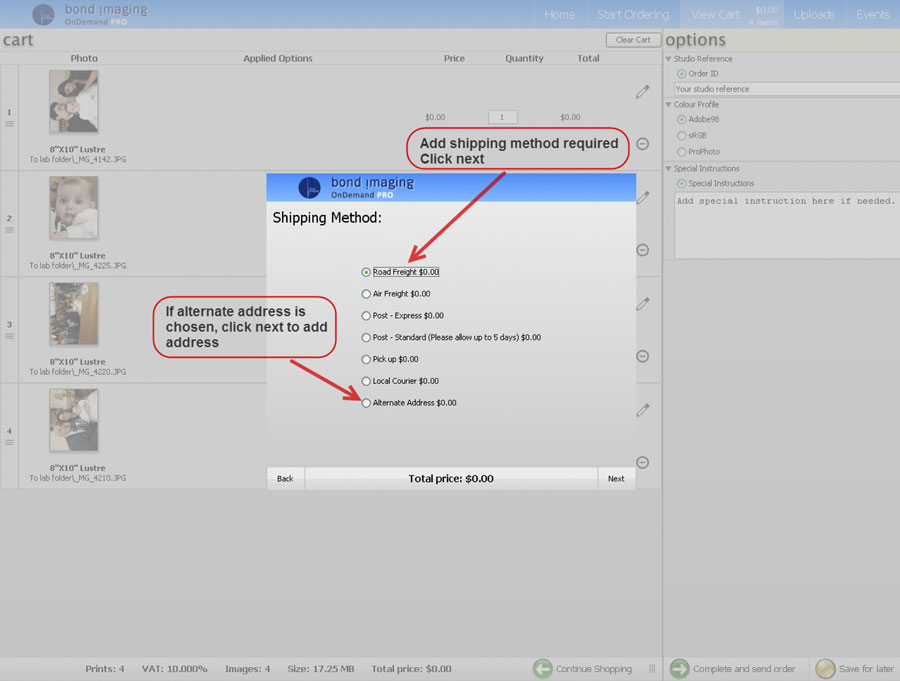Click the pencil edit icon for item 3
Image resolution: width=900 pixels, height=681 pixels.
[x=642, y=304]
